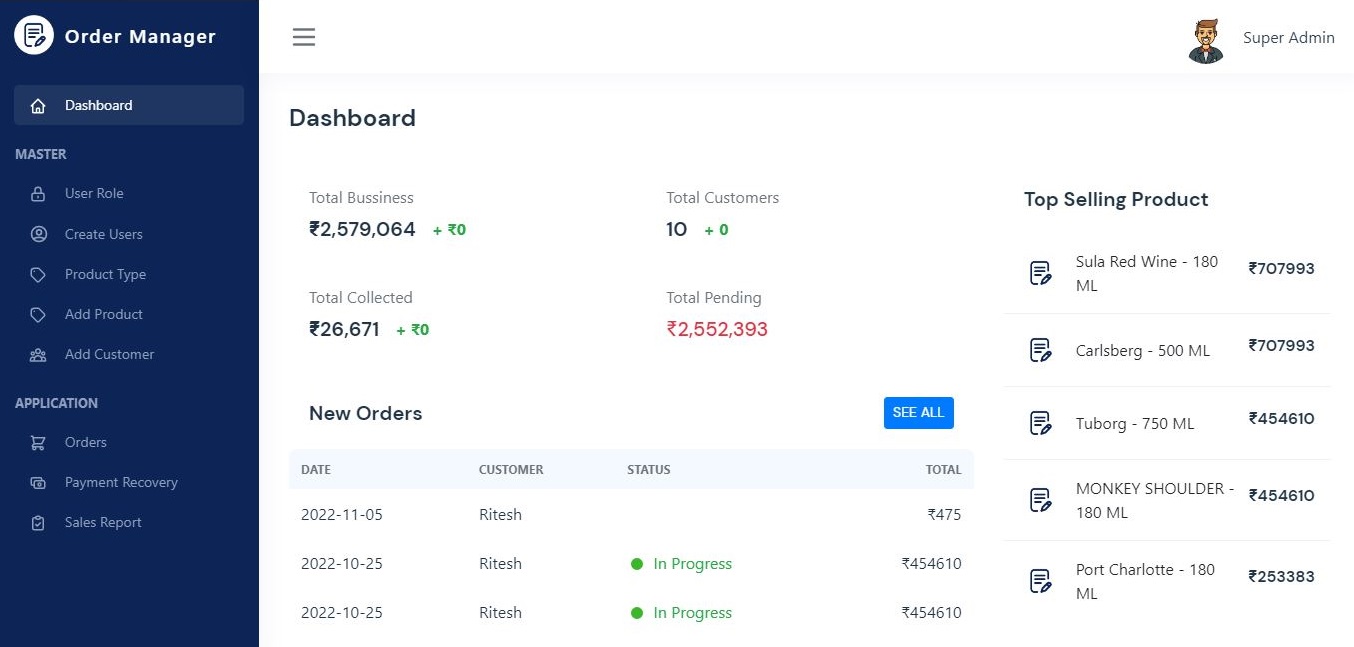Click the document icon beside Carlsberg - 500 ML

(1041, 350)
